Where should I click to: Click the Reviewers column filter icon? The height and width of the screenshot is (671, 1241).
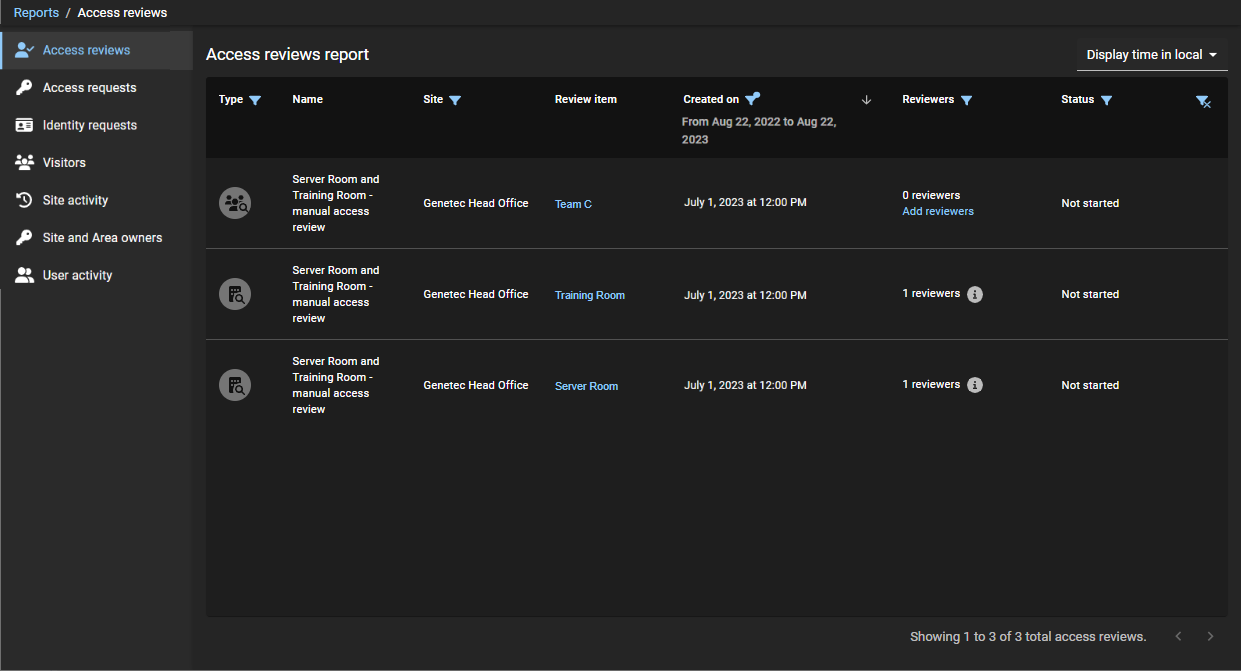(966, 100)
